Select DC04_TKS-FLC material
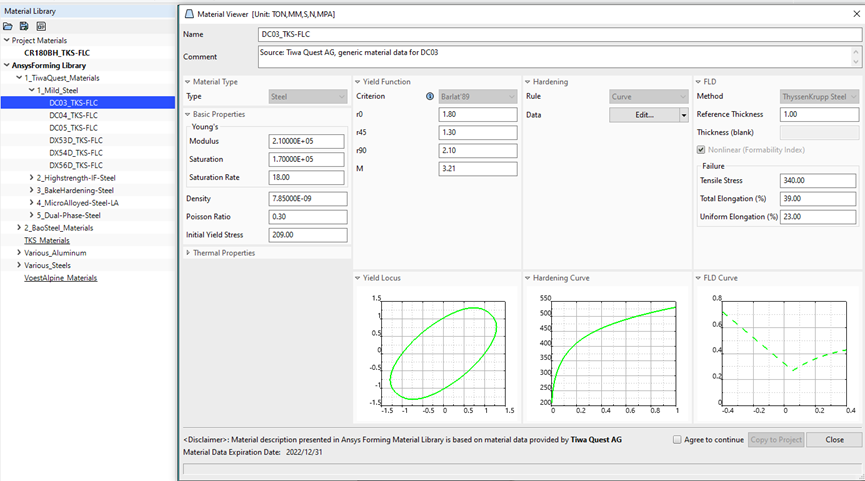The height and width of the screenshot is (481, 865). click(73, 115)
